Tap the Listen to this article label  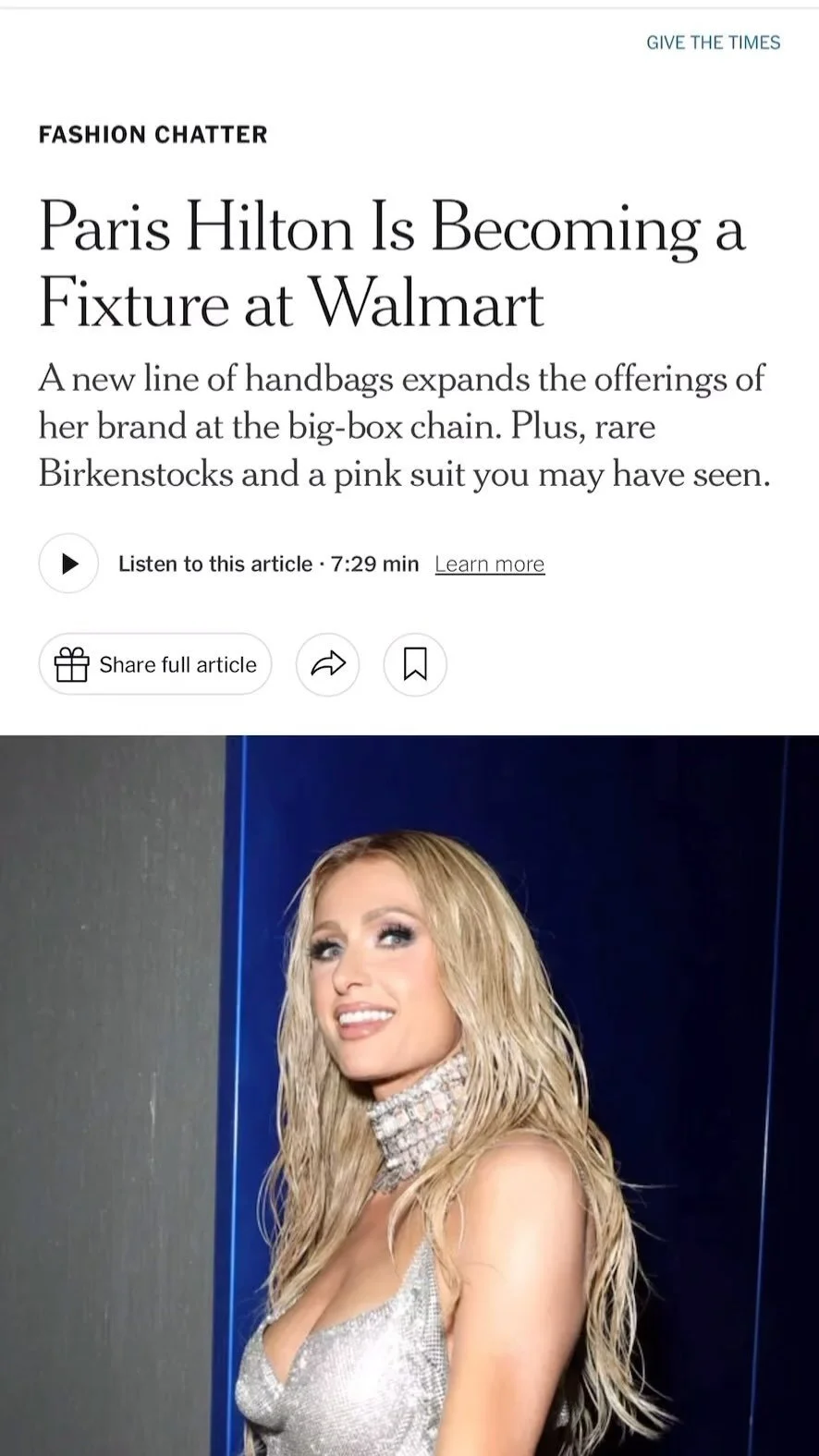click(x=215, y=564)
